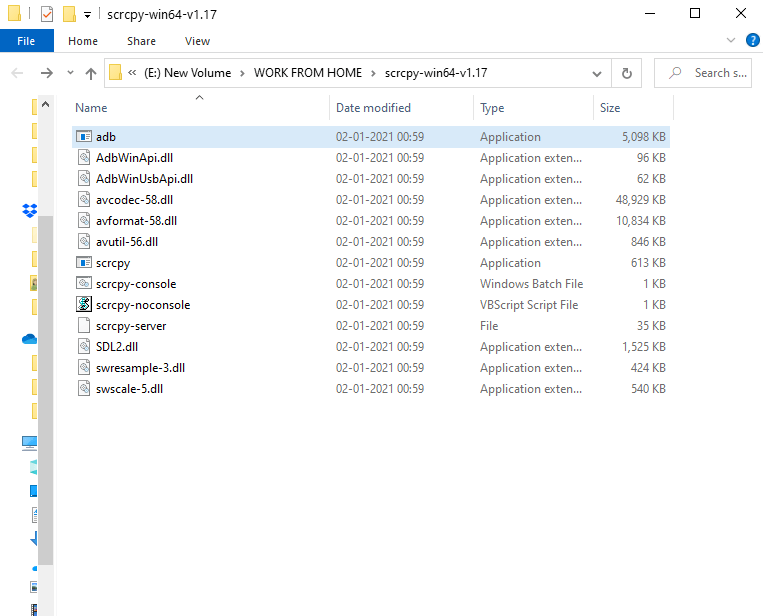This screenshot has width=763, height=616.
Task: Click the 1,525 KB size value
Action: [644, 347]
